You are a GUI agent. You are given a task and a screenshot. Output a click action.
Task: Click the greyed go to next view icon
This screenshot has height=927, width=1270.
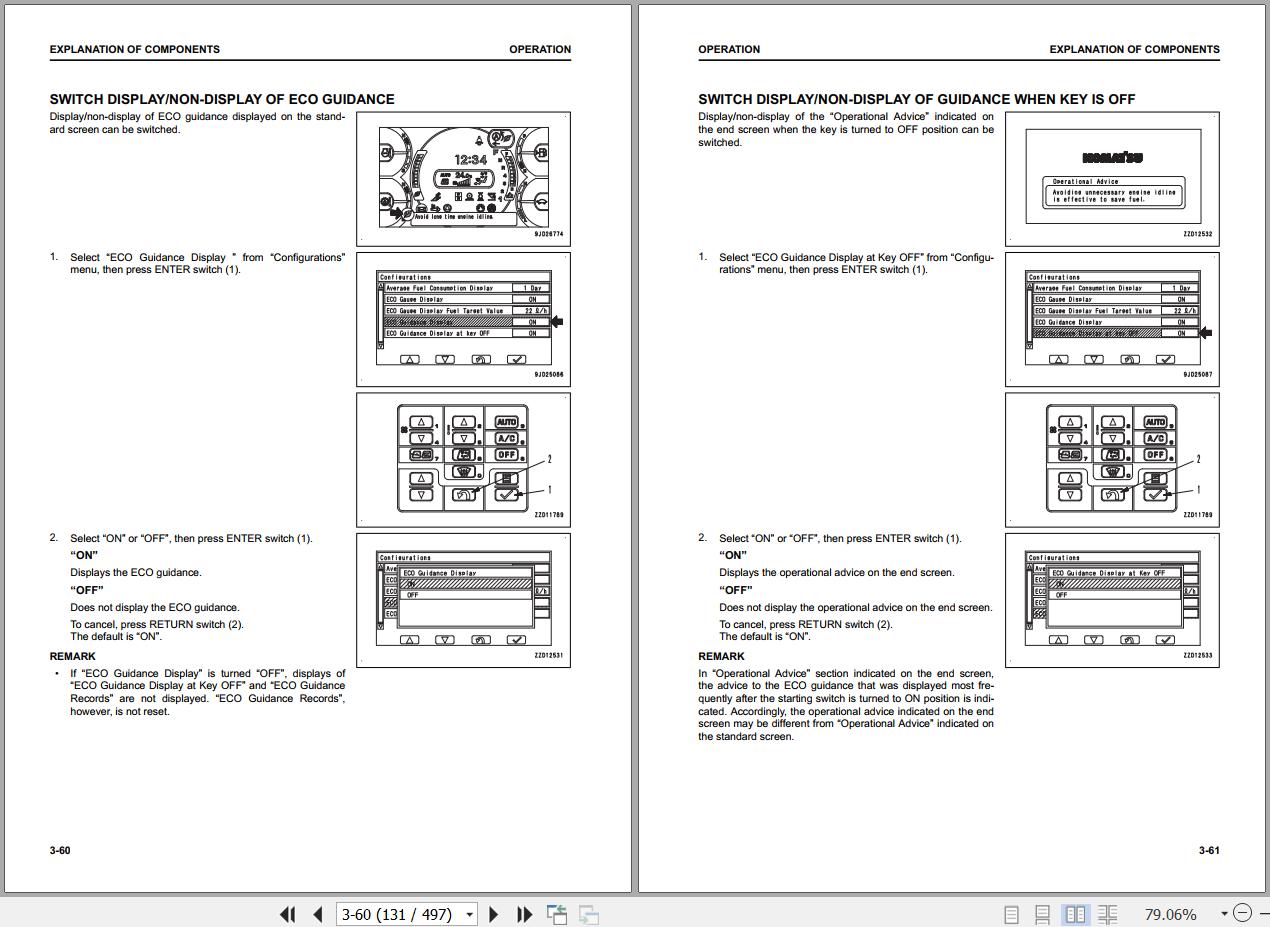(x=589, y=914)
